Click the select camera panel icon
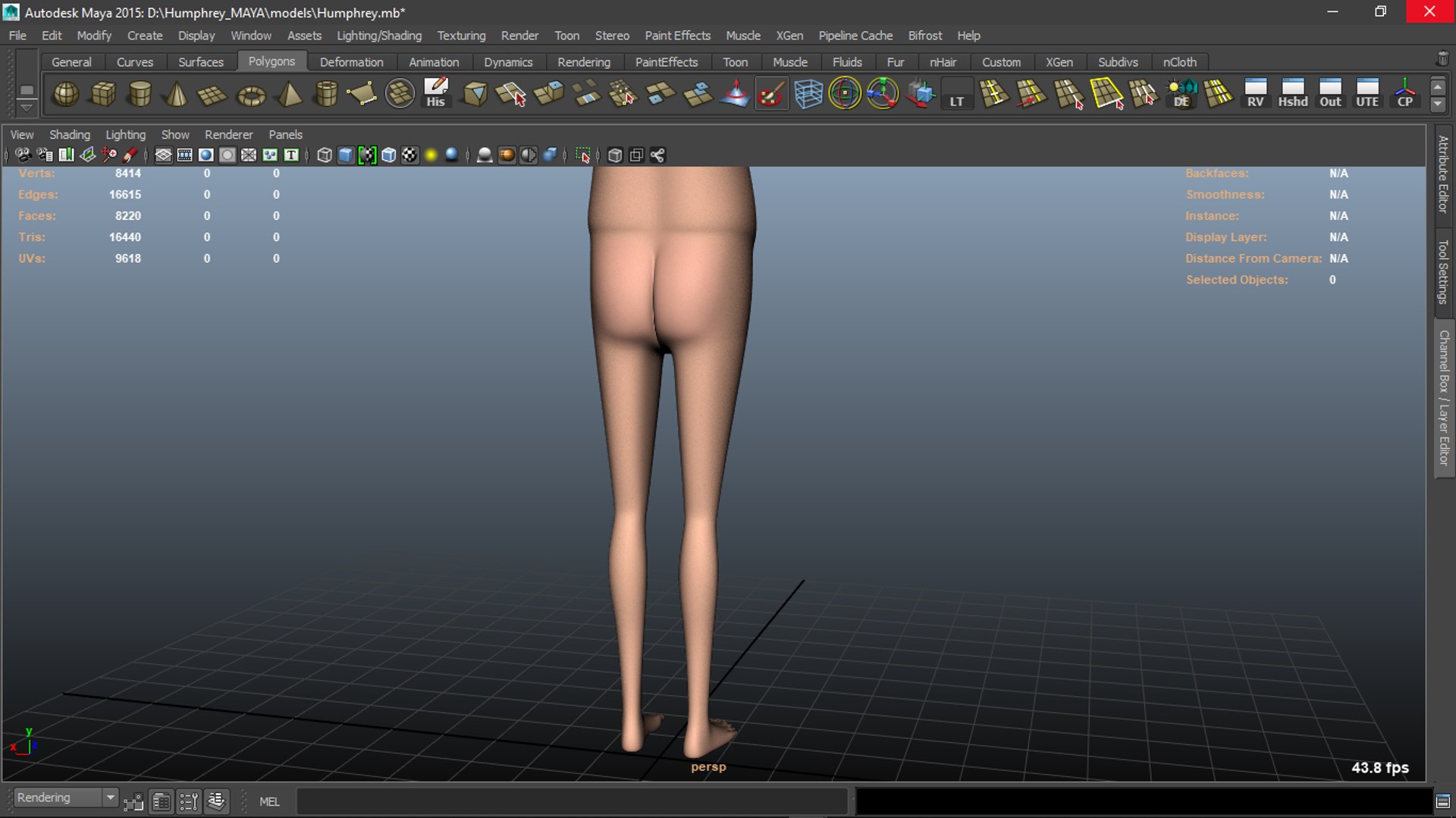The image size is (1456, 818). pos(24,155)
